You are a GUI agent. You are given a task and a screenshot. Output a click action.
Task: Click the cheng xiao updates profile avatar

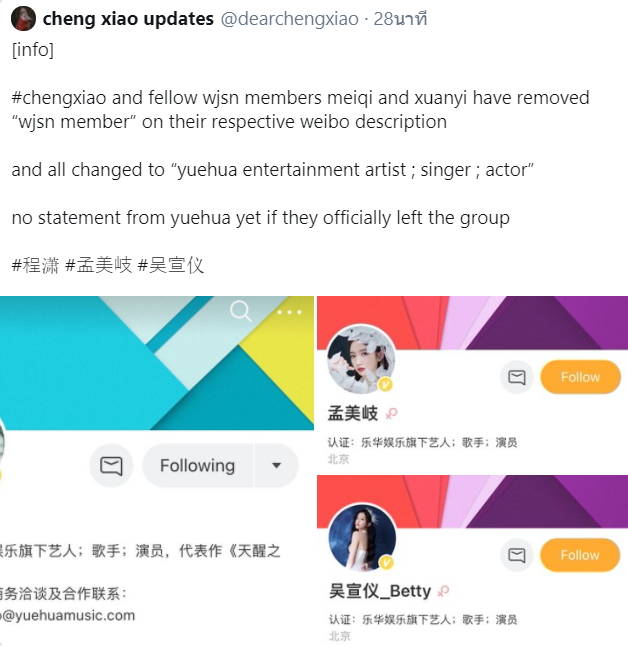pyautogui.click(x=23, y=19)
